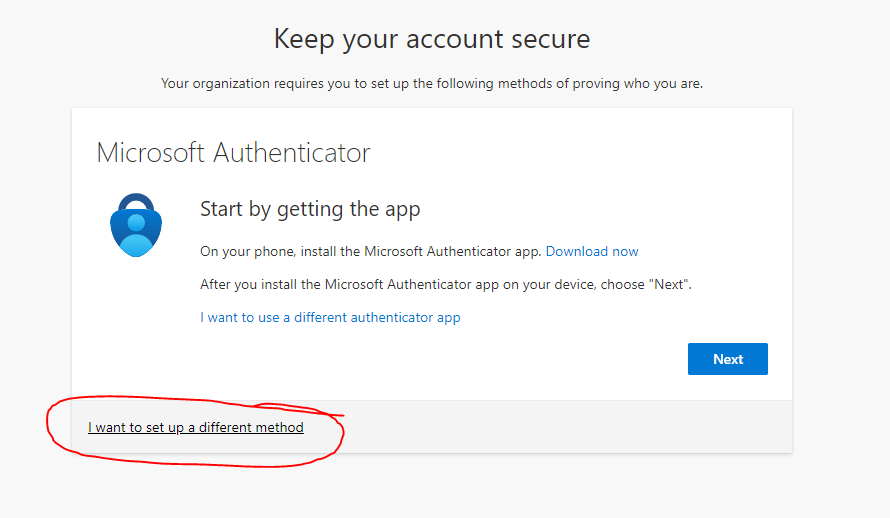Click the 'After you install the Microsoft Authenticator' text
The height and width of the screenshot is (518, 890).
coord(446,284)
